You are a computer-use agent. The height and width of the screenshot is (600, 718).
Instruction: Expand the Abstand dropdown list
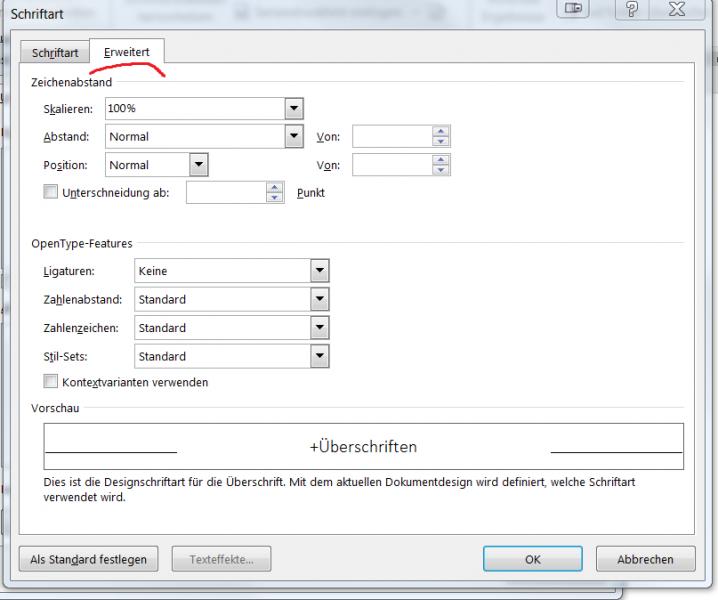(294, 136)
